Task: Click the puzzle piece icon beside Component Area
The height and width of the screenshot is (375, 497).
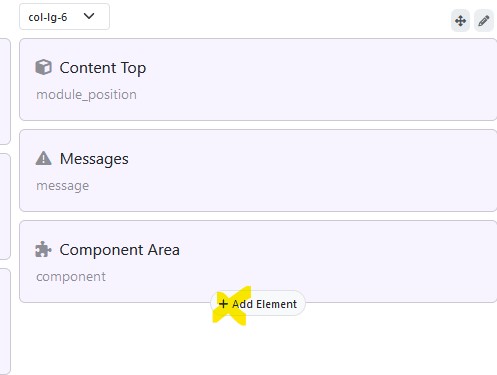Action: [44, 249]
